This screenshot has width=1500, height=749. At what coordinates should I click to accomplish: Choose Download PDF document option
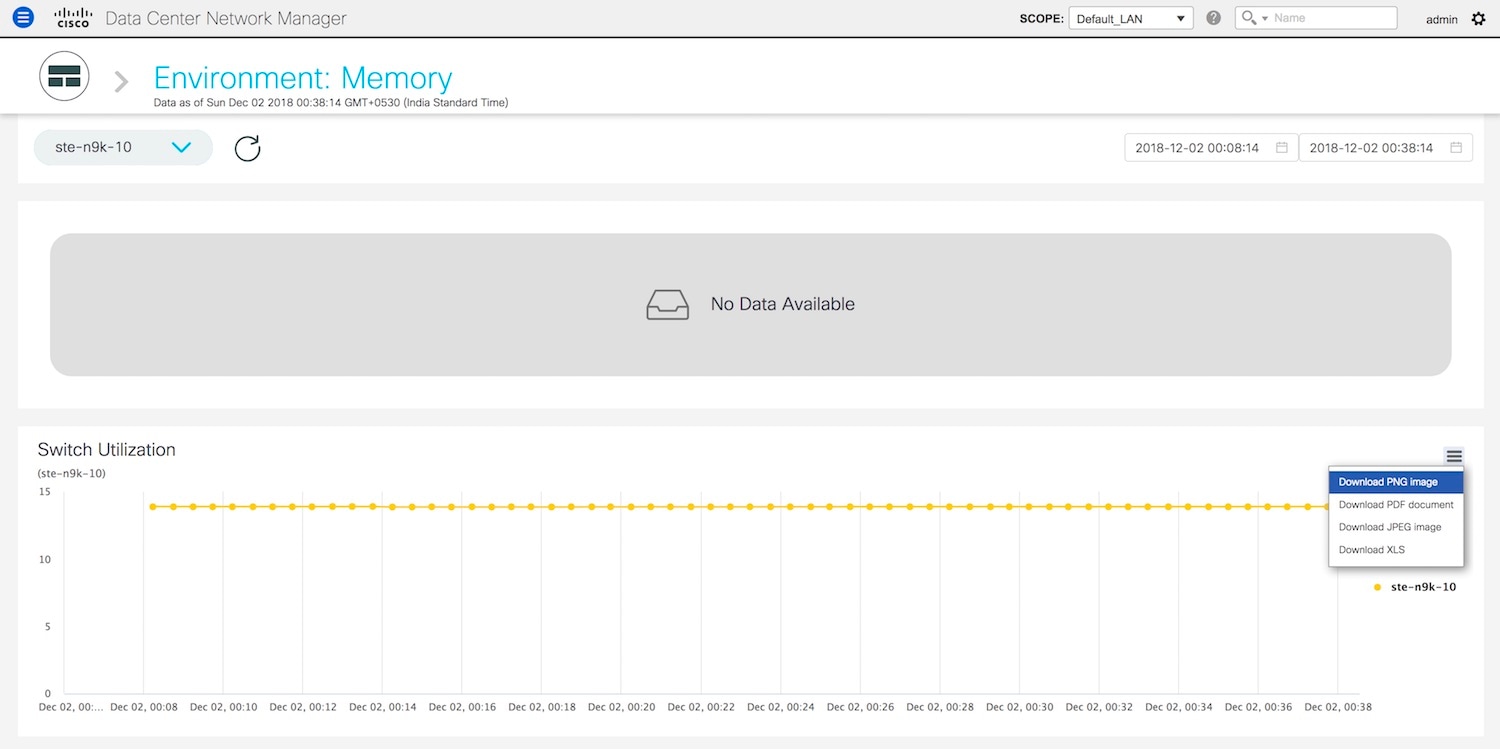point(1396,505)
